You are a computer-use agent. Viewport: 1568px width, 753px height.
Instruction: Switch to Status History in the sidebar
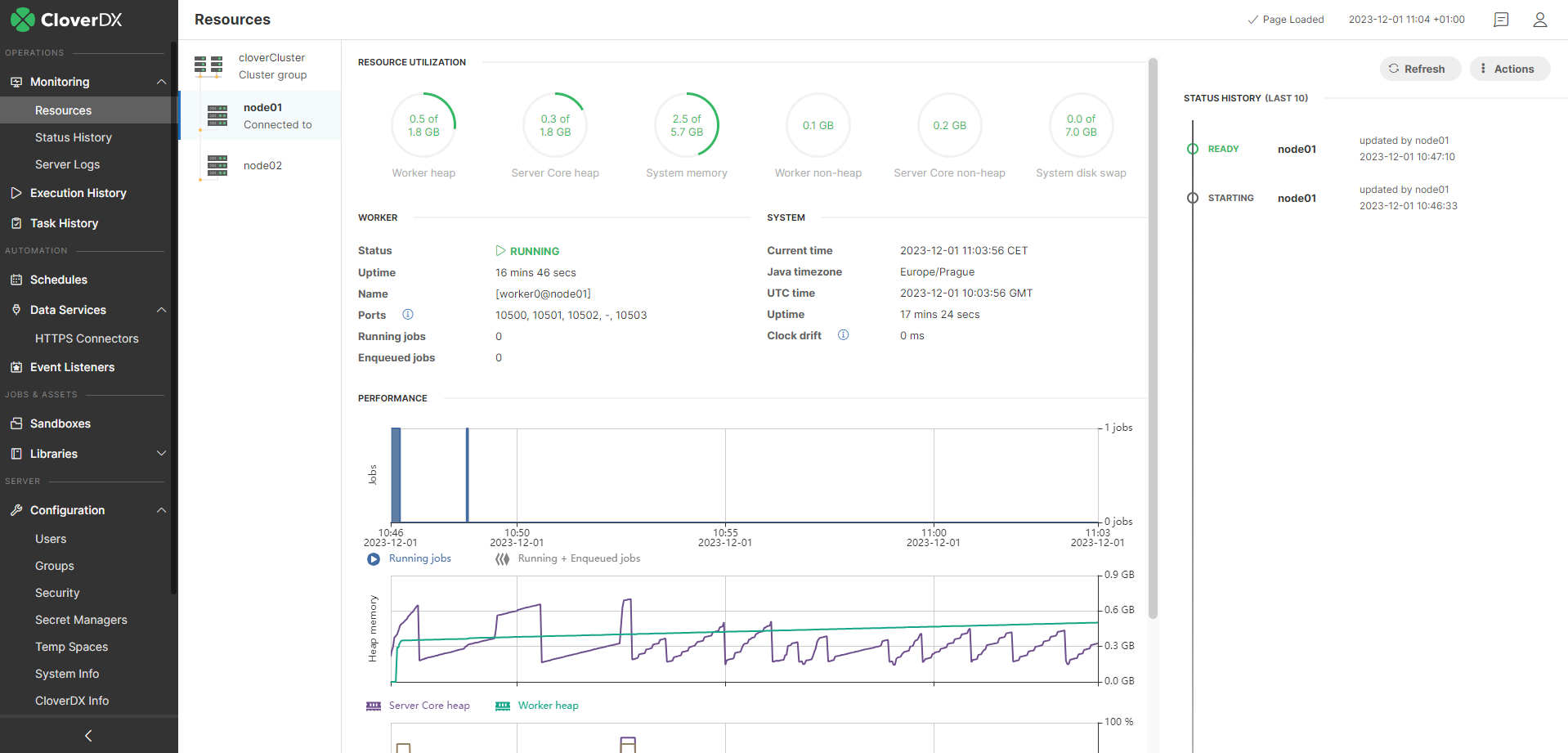coord(73,137)
